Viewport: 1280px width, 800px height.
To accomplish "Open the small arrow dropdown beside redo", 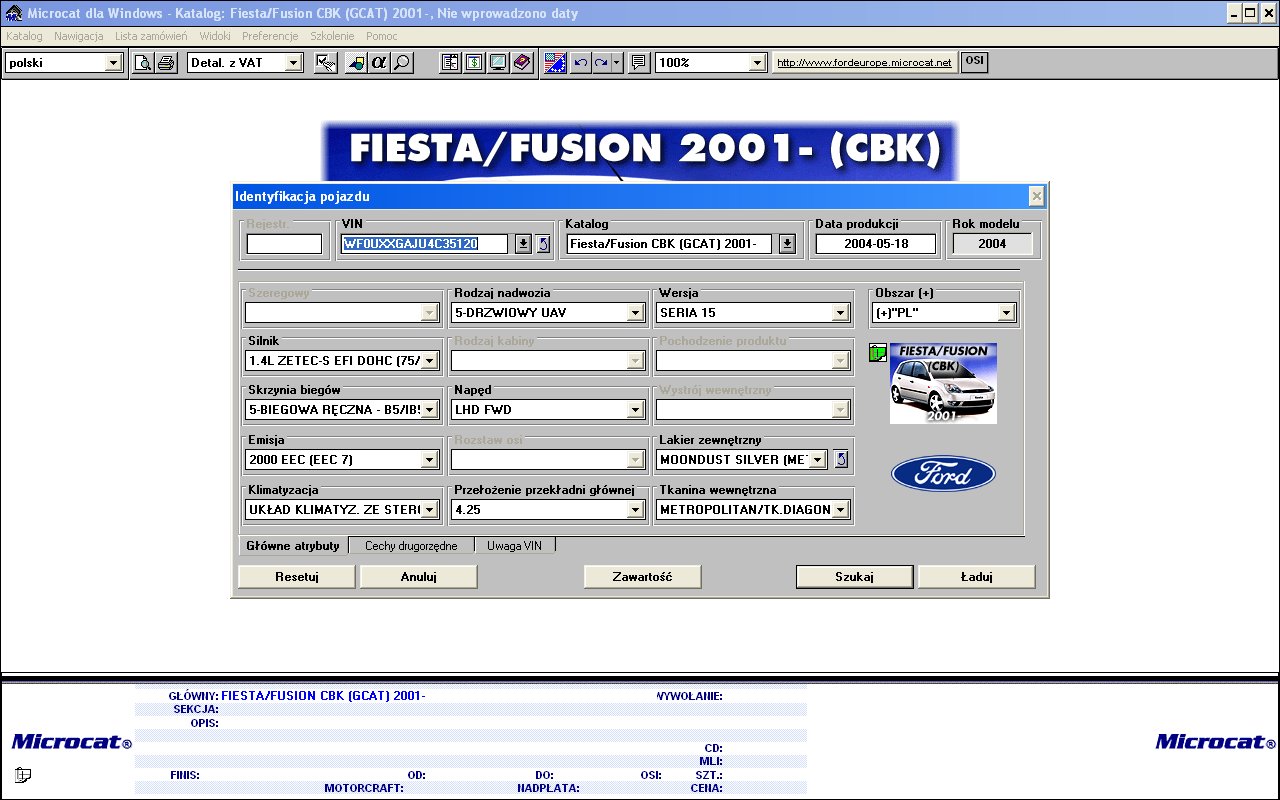I will click(617, 62).
